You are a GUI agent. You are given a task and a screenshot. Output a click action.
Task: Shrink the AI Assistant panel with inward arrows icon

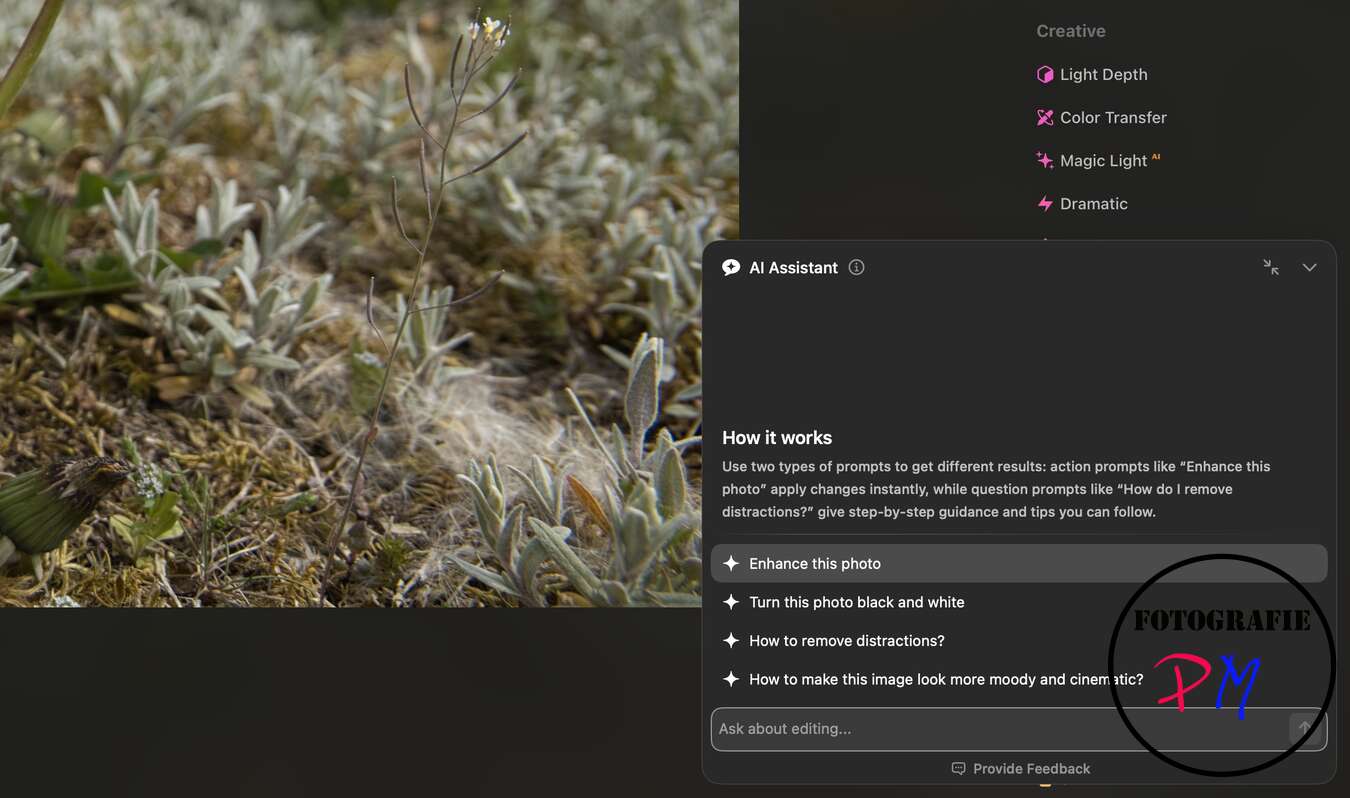pos(1270,268)
